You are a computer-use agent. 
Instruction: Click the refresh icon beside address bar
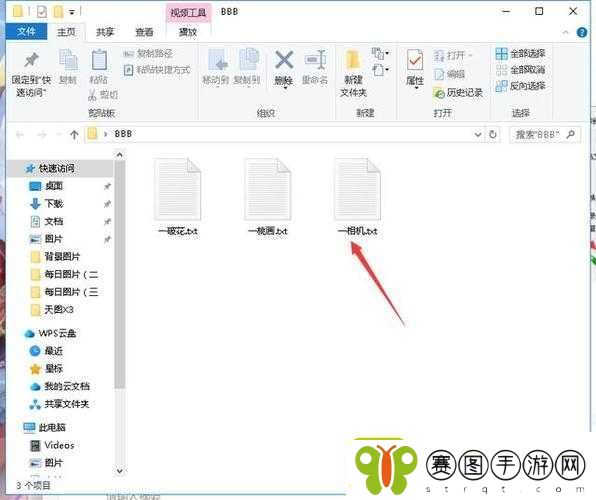(493, 134)
